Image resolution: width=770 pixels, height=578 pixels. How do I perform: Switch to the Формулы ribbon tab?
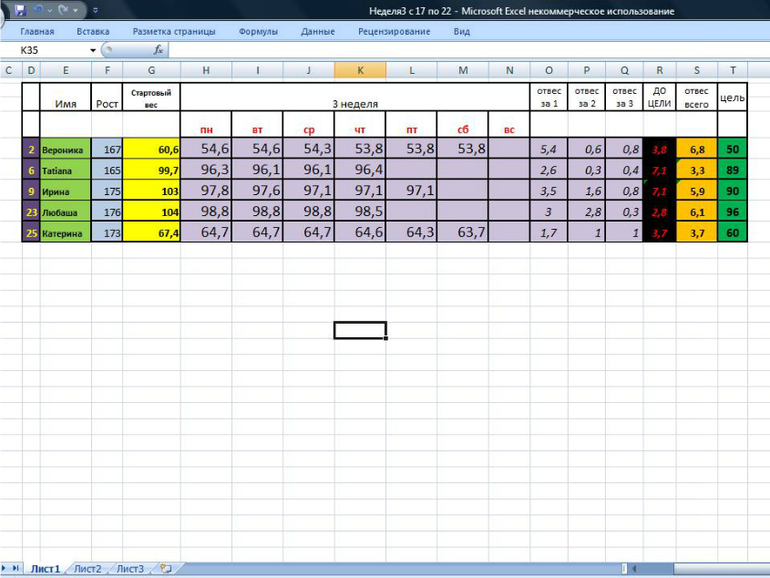coord(258,31)
